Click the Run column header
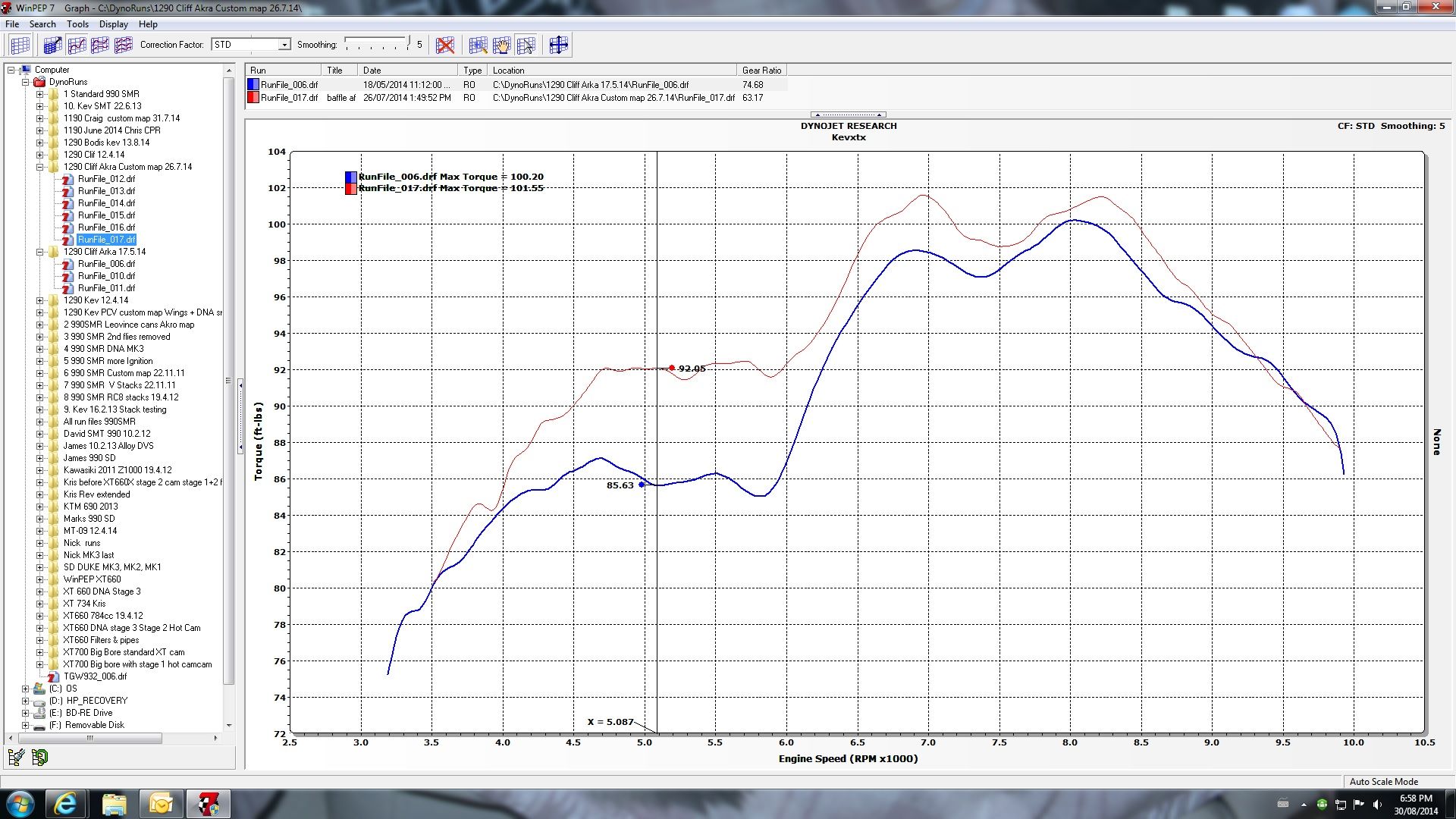The height and width of the screenshot is (819, 1456). click(x=284, y=70)
